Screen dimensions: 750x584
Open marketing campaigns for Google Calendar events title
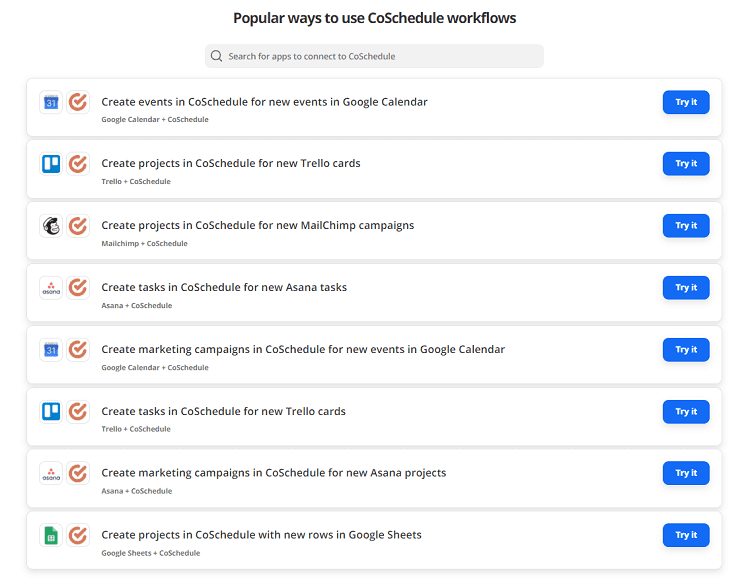click(302, 349)
